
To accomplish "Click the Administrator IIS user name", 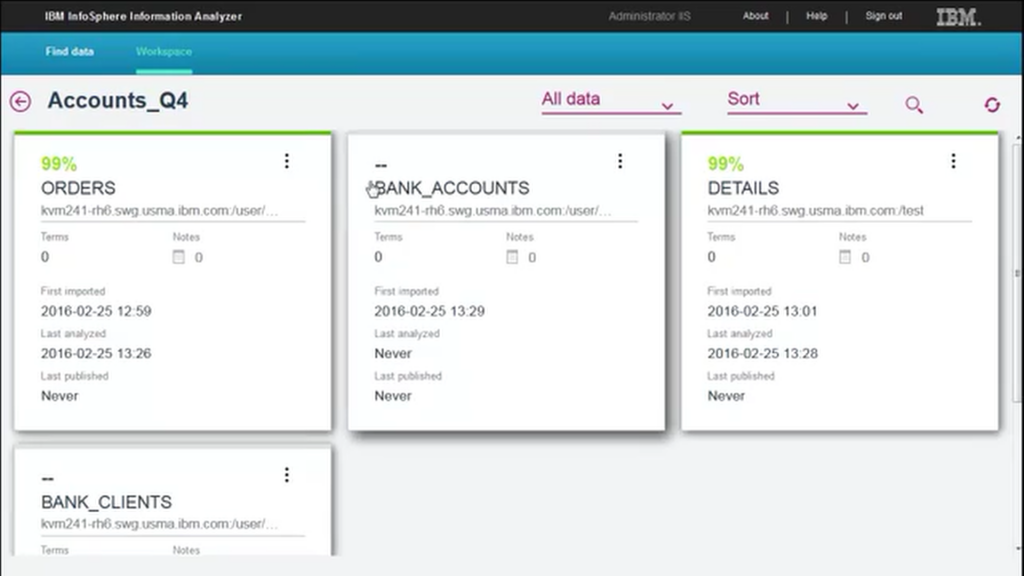I will coord(649,16).
